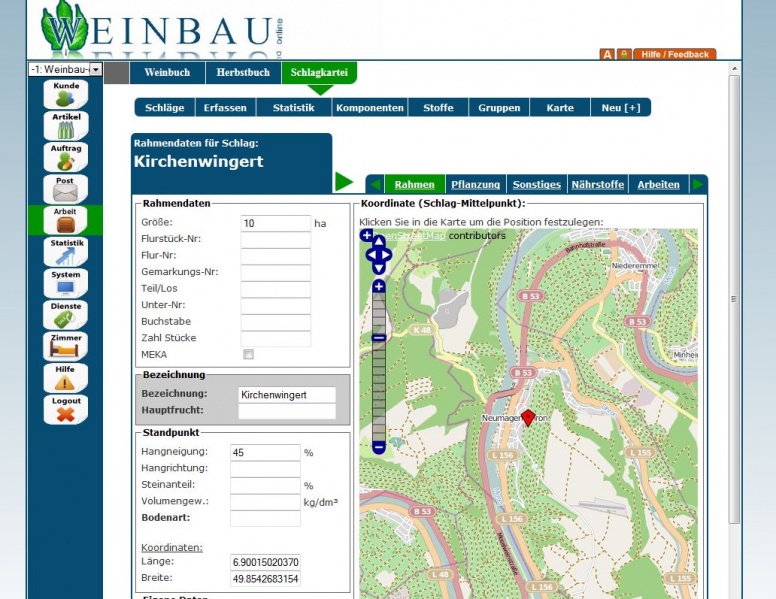
Task: Click the map zoom-in plus button
Action: 378,287
